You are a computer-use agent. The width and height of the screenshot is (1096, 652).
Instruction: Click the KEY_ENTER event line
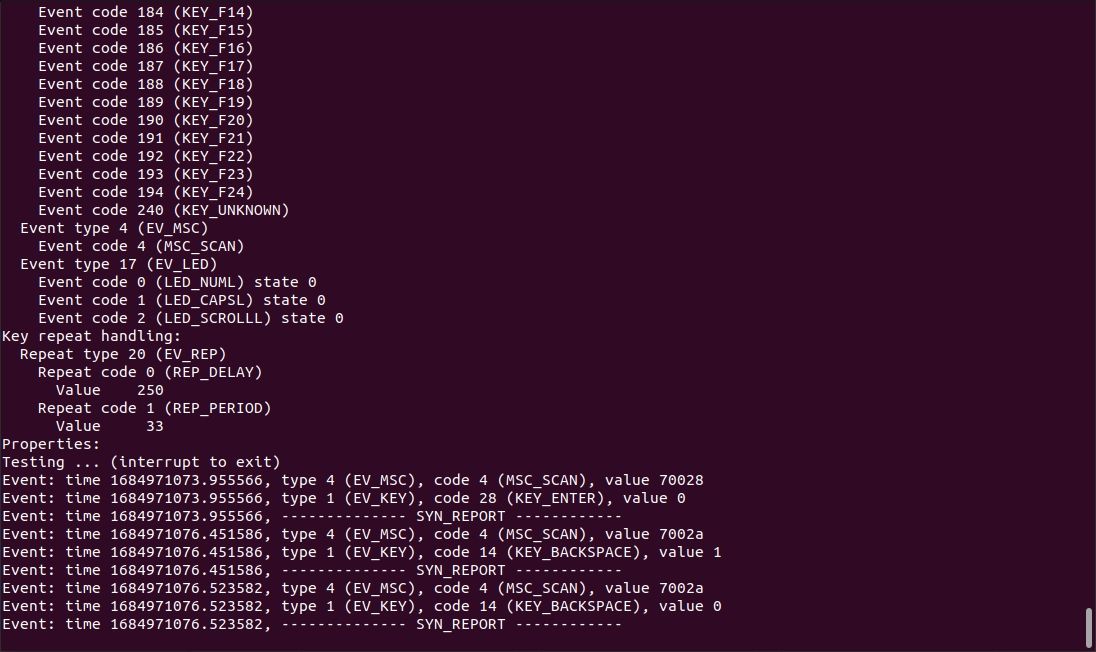343,498
